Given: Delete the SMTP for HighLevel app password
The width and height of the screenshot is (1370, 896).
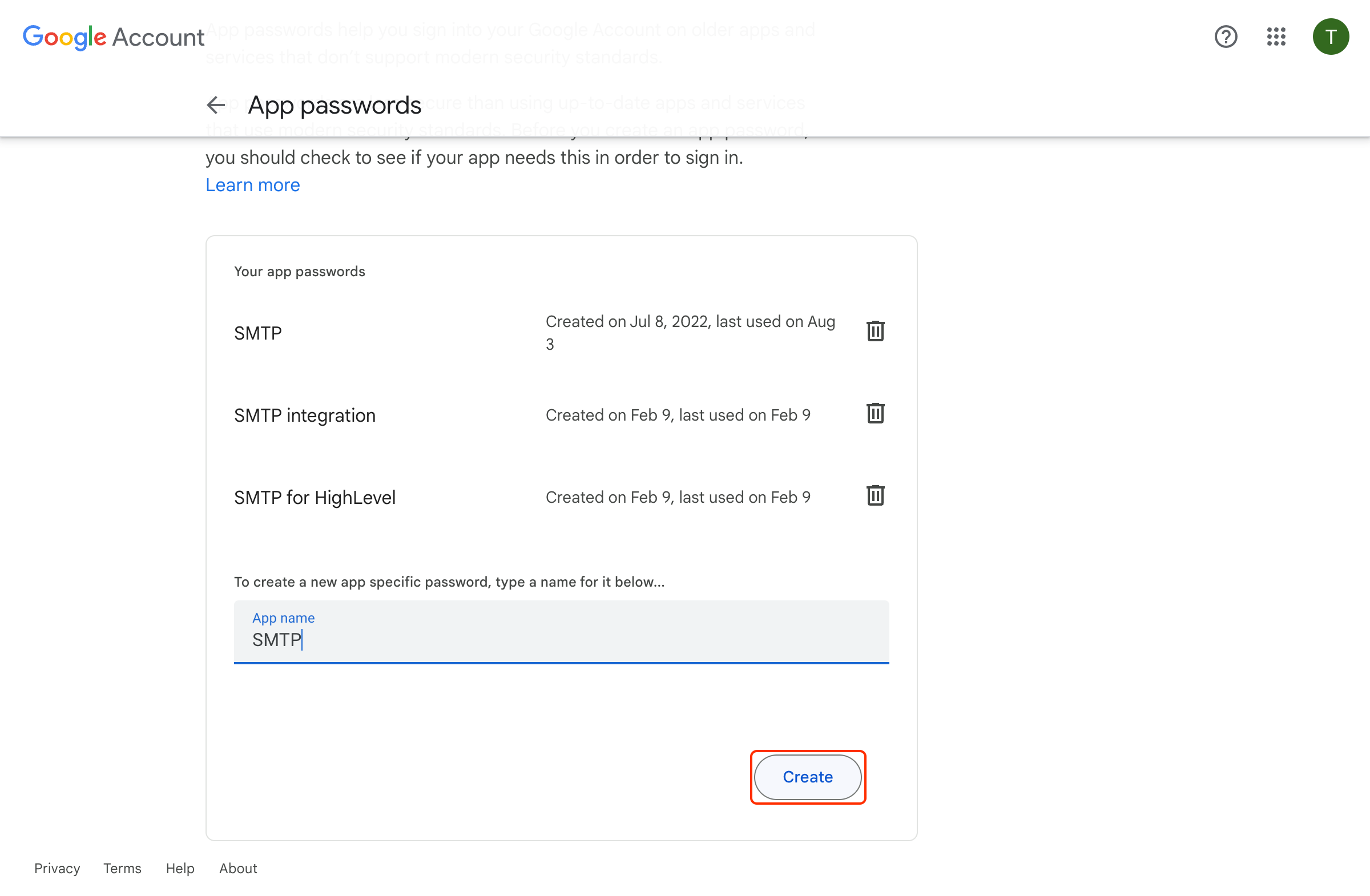Looking at the screenshot, I should (875, 495).
